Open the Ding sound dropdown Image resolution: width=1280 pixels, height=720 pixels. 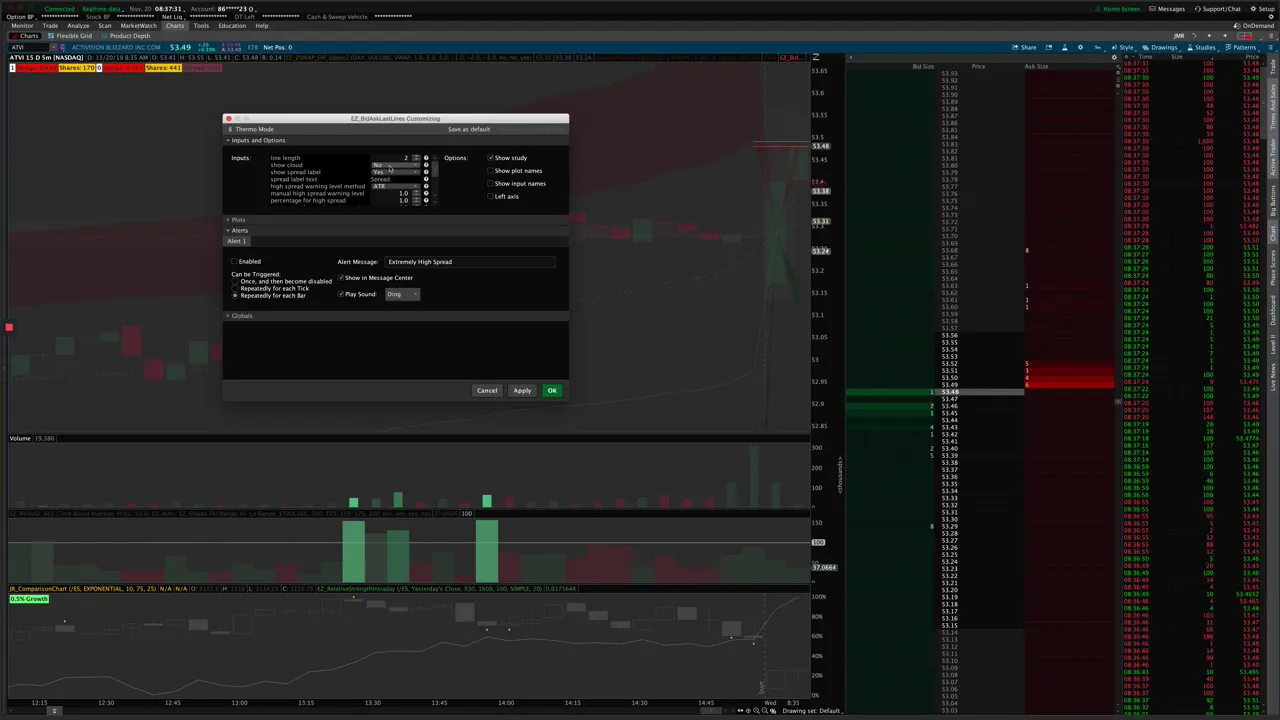(402, 294)
